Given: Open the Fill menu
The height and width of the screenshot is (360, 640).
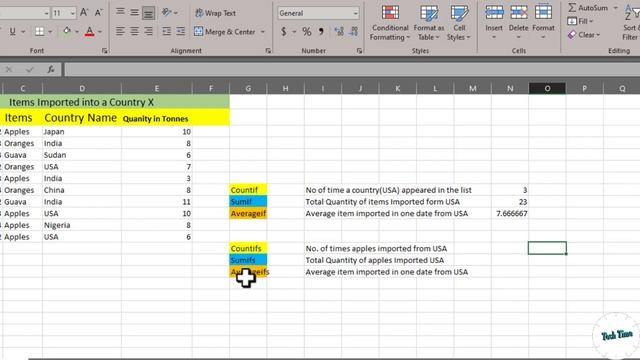Looking at the screenshot, I should [580, 21].
